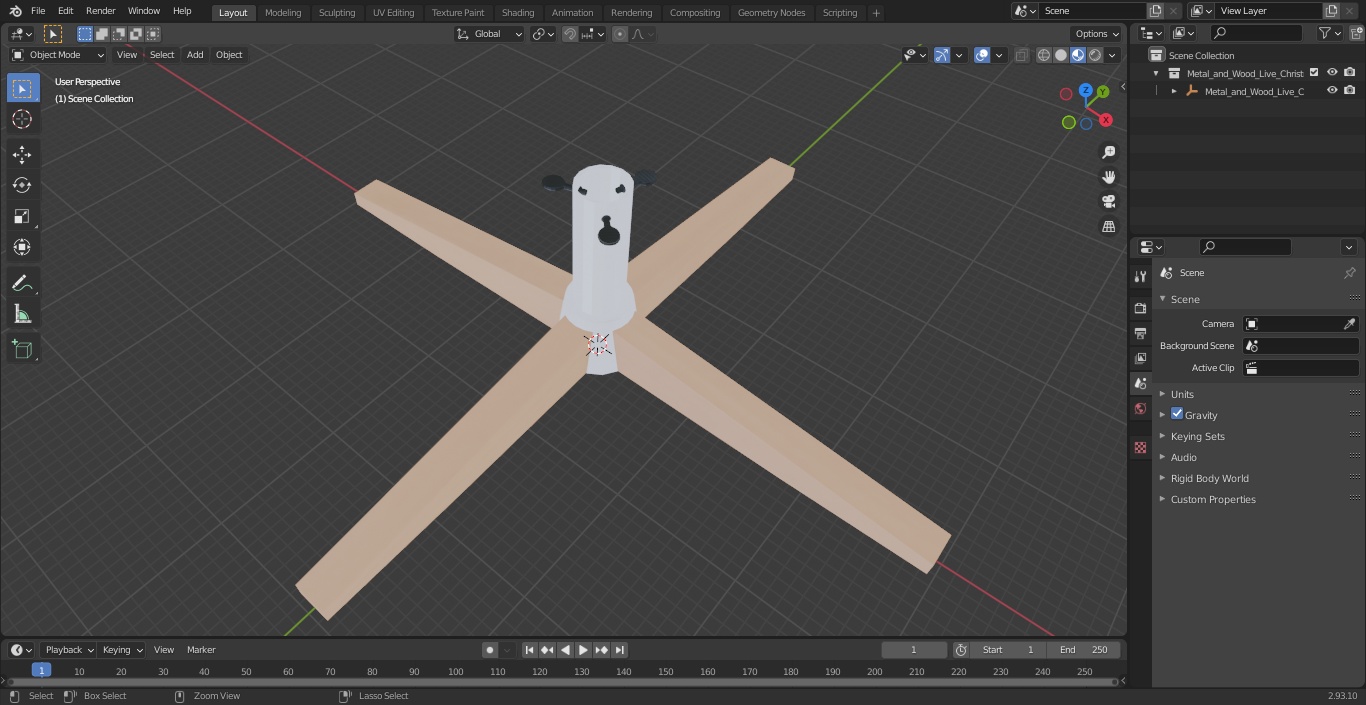Switch to the Modeling workspace tab
Image resolution: width=1366 pixels, height=705 pixels.
point(283,13)
